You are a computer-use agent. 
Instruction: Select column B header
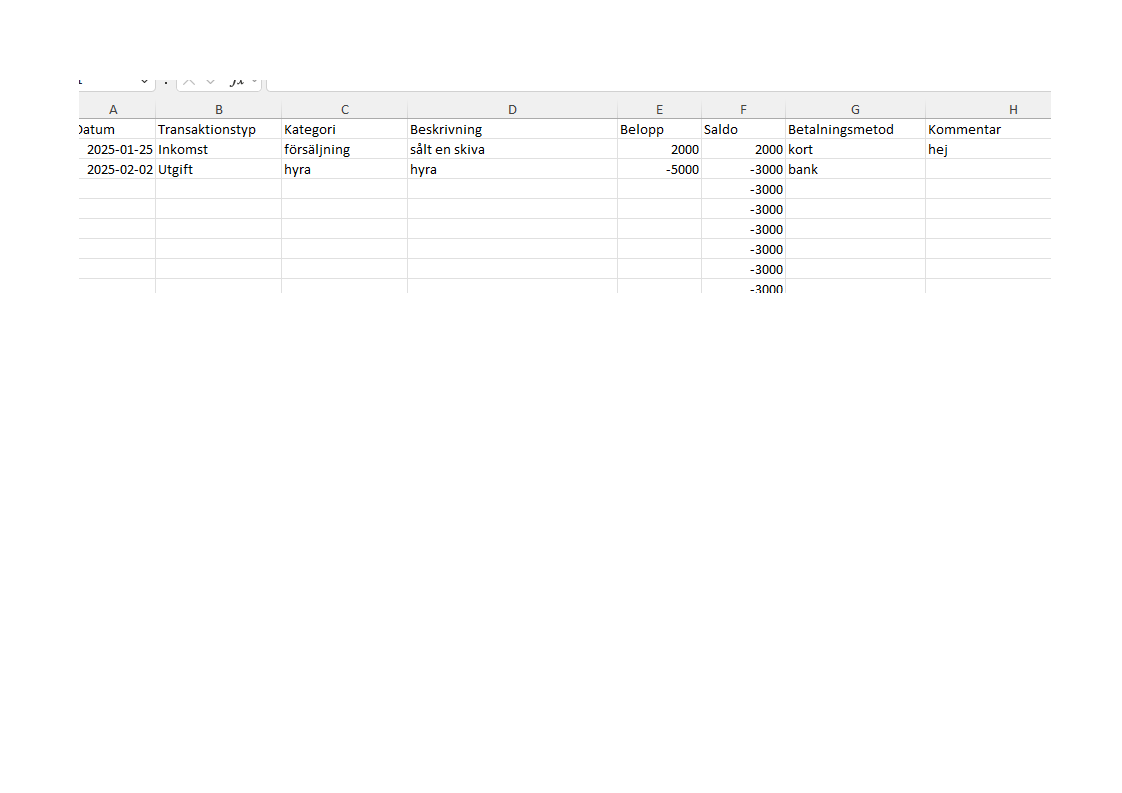pyautogui.click(x=218, y=110)
